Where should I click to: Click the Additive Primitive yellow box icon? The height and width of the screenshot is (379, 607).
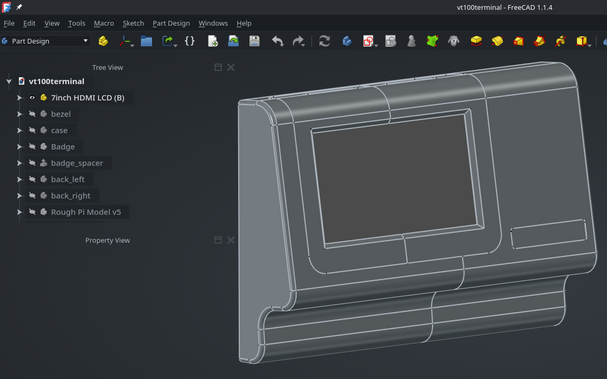coord(581,41)
